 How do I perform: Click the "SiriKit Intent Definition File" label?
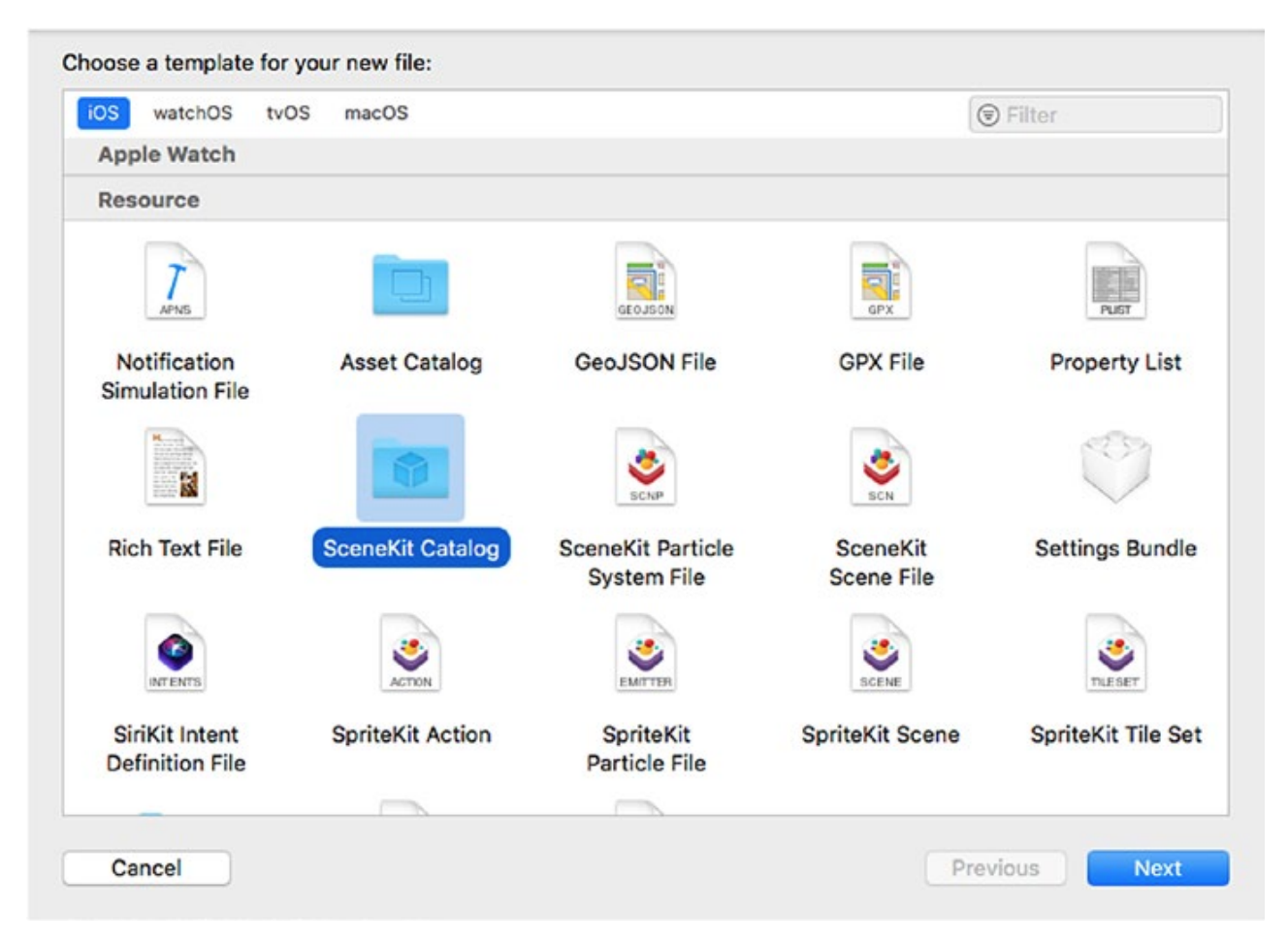coord(176,749)
